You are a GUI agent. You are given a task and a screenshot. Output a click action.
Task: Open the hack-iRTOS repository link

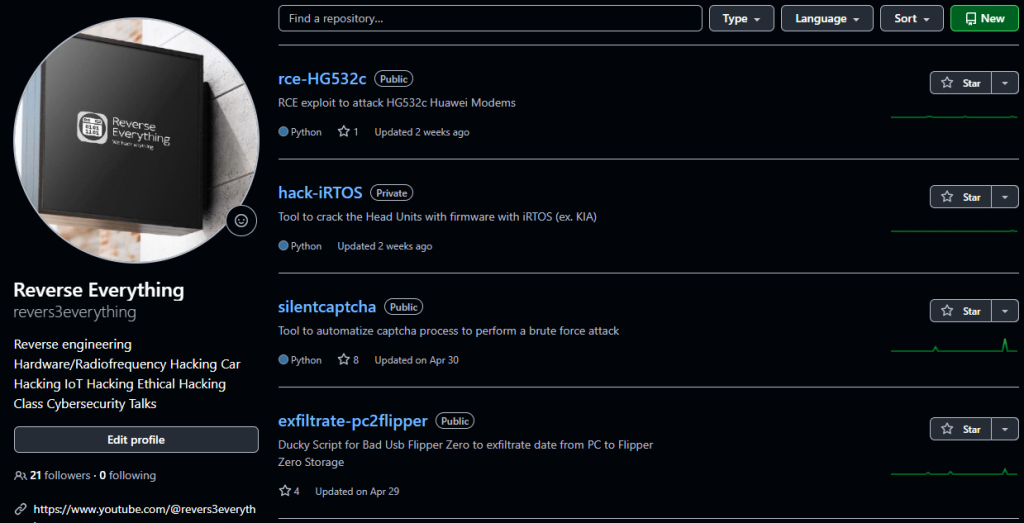point(320,193)
